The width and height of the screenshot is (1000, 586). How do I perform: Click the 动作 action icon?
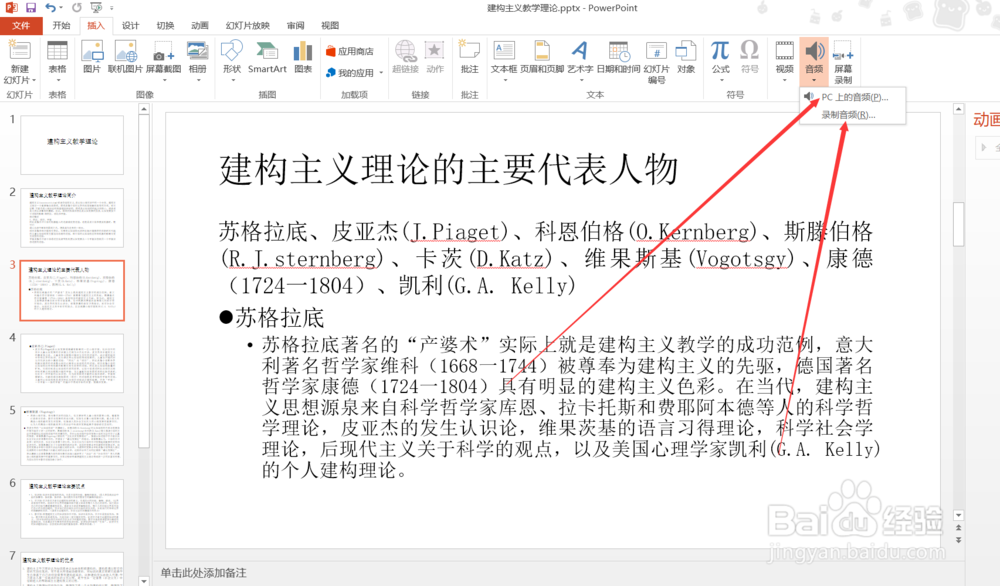point(434,51)
